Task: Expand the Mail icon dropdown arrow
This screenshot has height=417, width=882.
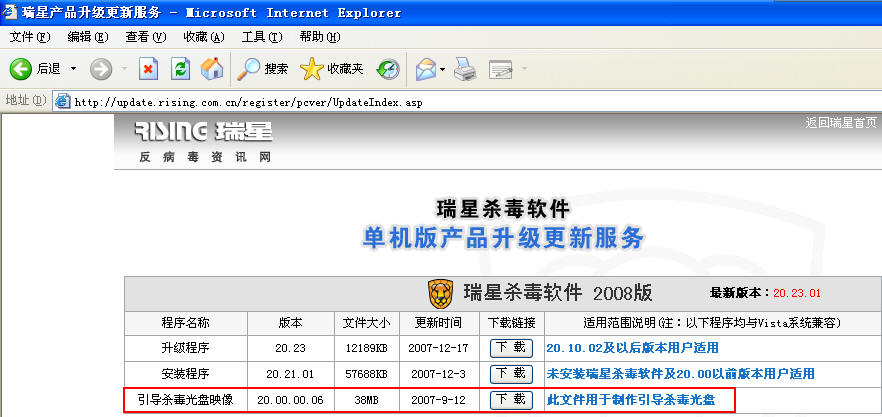Action: [443, 69]
